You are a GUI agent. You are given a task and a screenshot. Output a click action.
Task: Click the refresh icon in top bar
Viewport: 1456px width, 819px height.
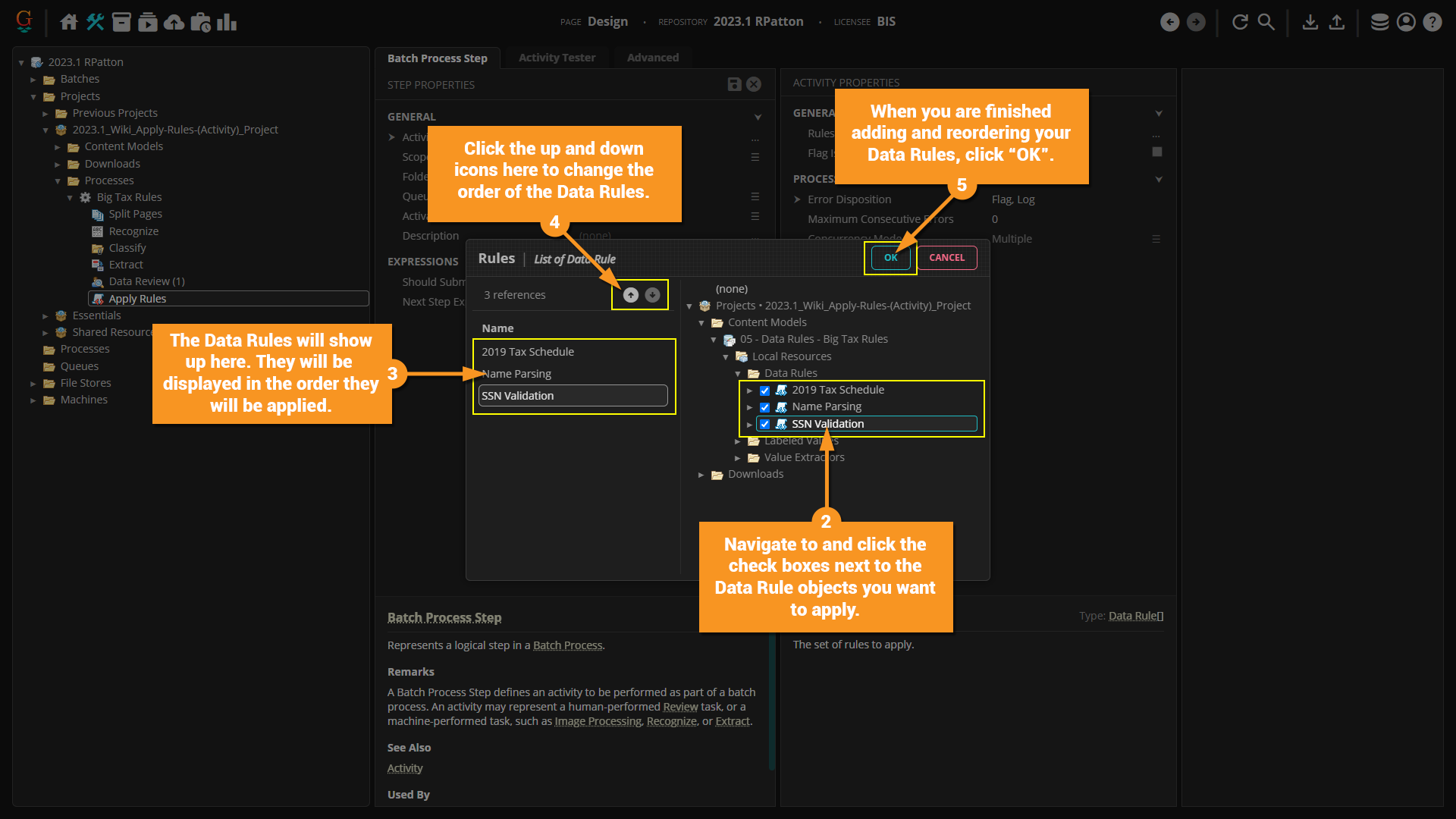[1240, 22]
